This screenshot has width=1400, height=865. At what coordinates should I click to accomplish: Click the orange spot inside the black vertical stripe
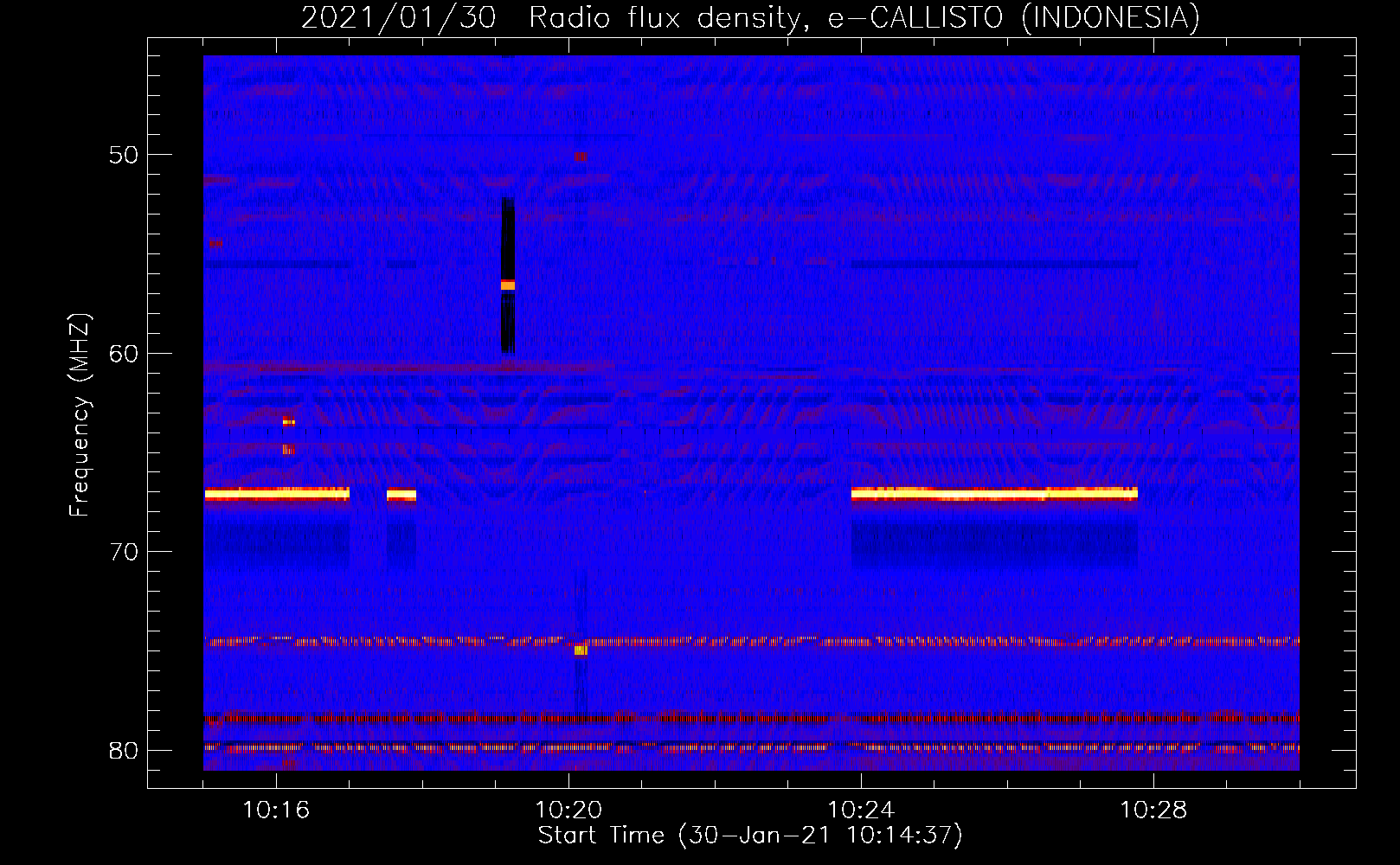pos(508,285)
